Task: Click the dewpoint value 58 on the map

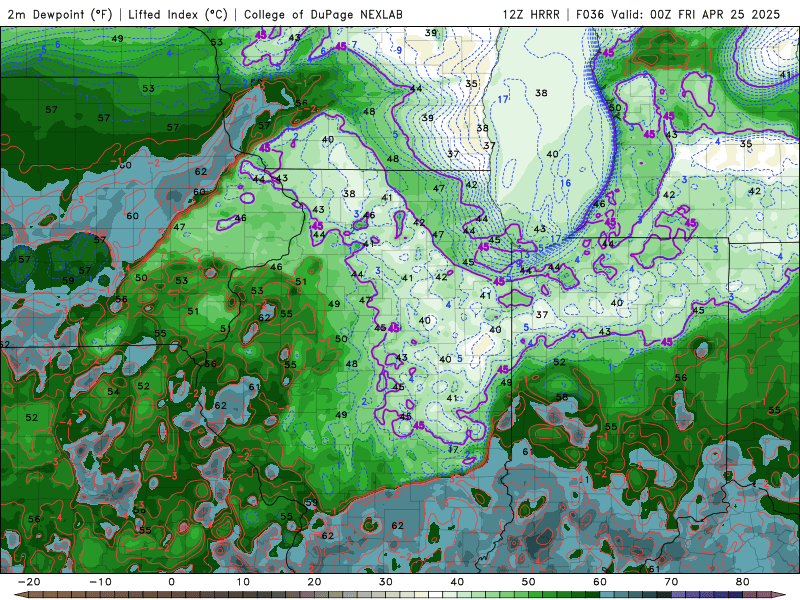Action: click(x=562, y=397)
